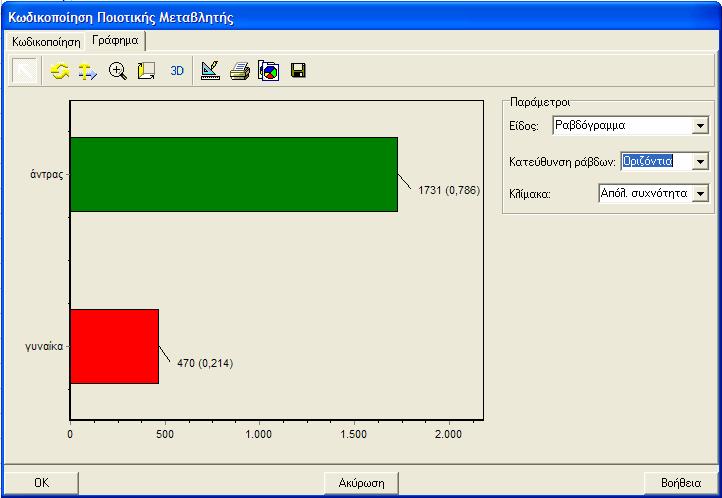
Task: Select the move chart tool with the yellow T arrow
Action: (87, 71)
